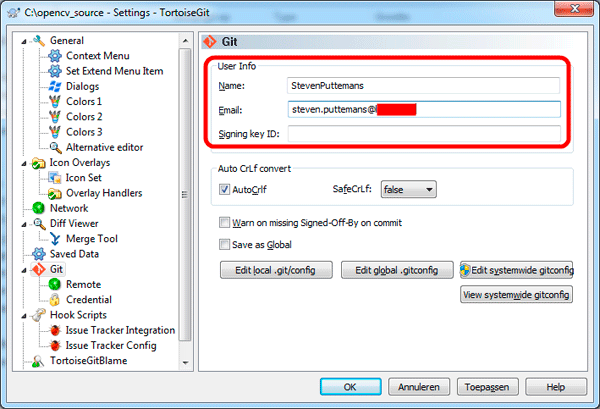Click the Merge Tool icon
The image size is (600, 409).
[x=55, y=239]
